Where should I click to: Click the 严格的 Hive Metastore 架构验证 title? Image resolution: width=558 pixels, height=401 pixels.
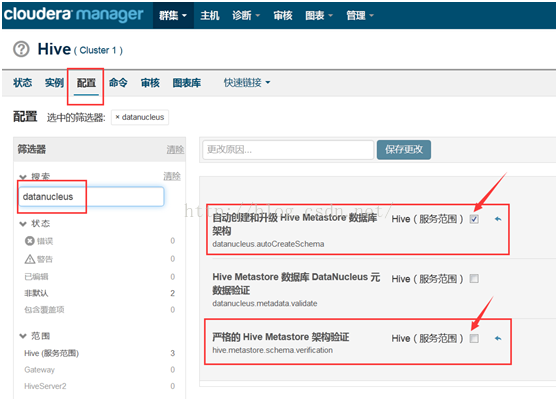pyautogui.click(x=281, y=337)
